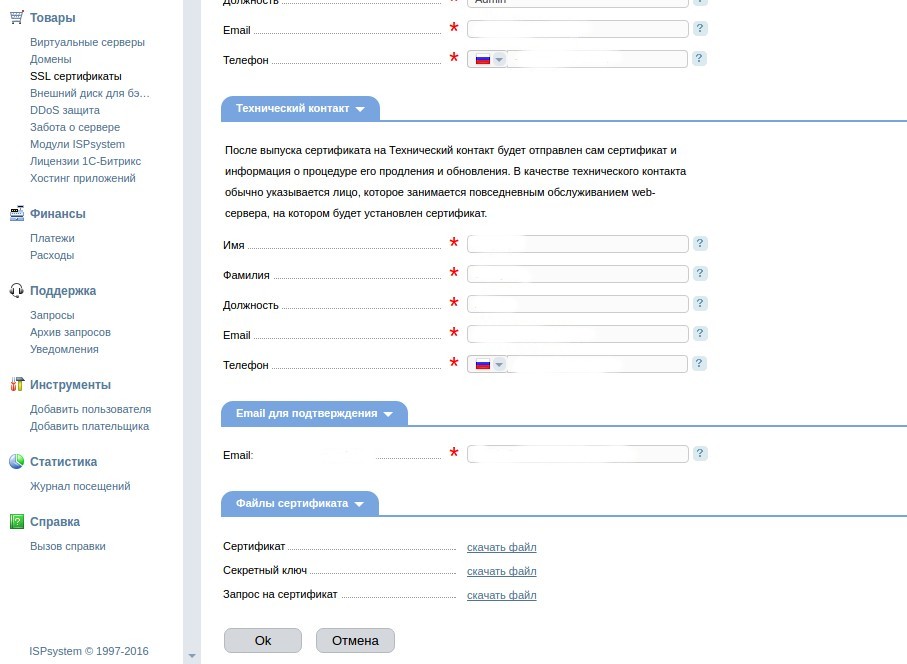Open Домены menu item
The image size is (907, 664).
point(51,59)
